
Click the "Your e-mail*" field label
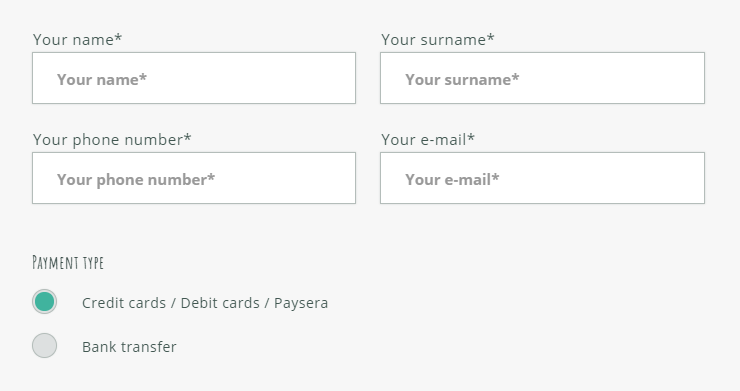click(x=428, y=140)
